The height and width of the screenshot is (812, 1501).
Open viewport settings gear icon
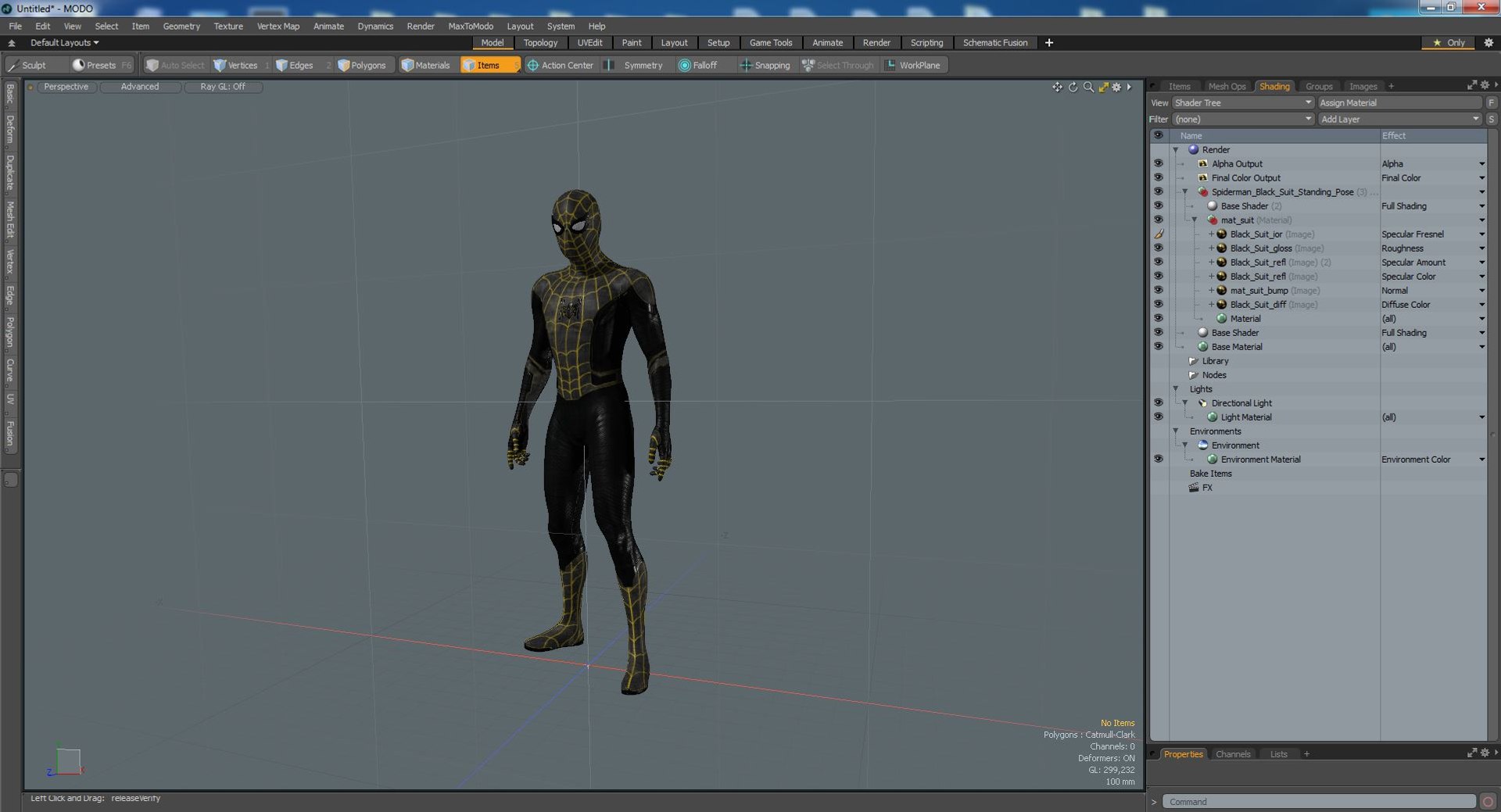pyautogui.click(x=1116, y=87)
